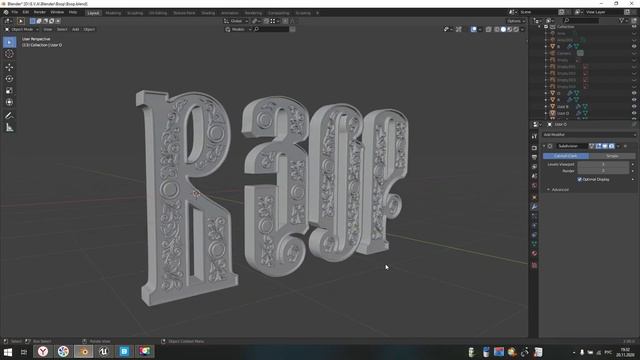Viewport: 640px width, 360px height.
Task: Toggle Subdivision modifier viewport display
Action: tap(605, 146)
